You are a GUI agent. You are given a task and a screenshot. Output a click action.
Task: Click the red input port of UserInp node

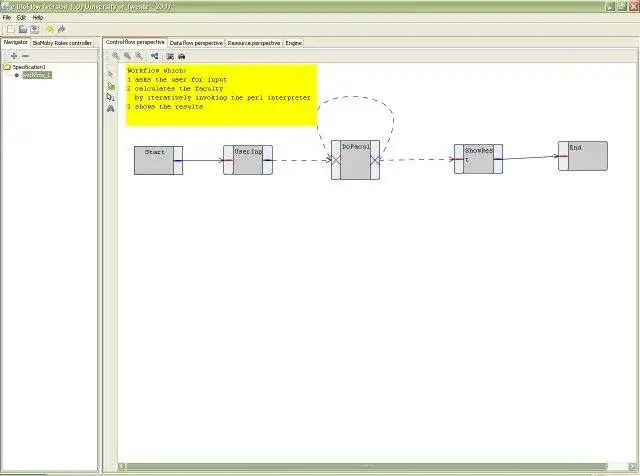[x=228, y=160]
